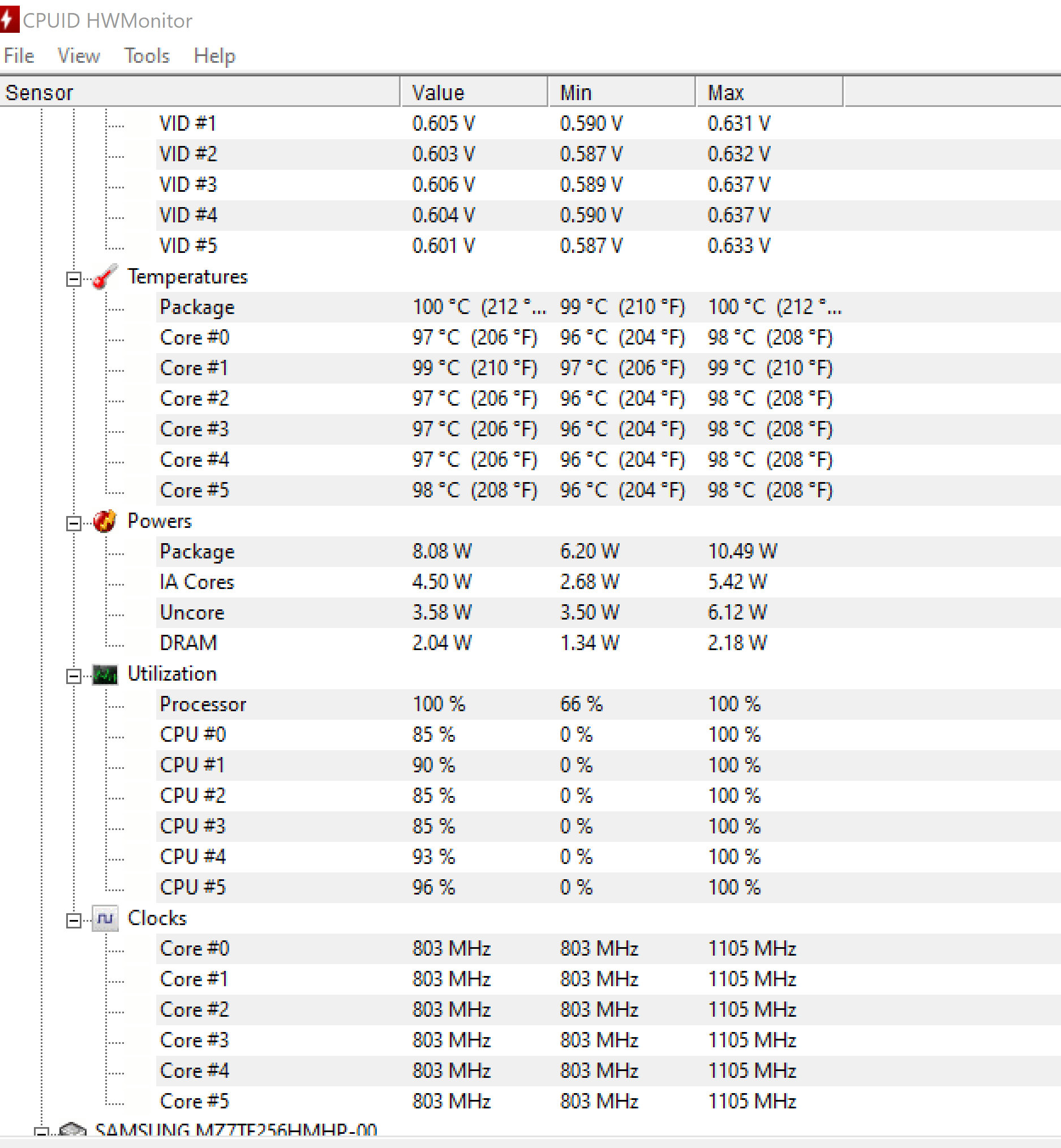
Task: Select the Powers Package row
Action: pyautogui.click(x=608, y=552)
